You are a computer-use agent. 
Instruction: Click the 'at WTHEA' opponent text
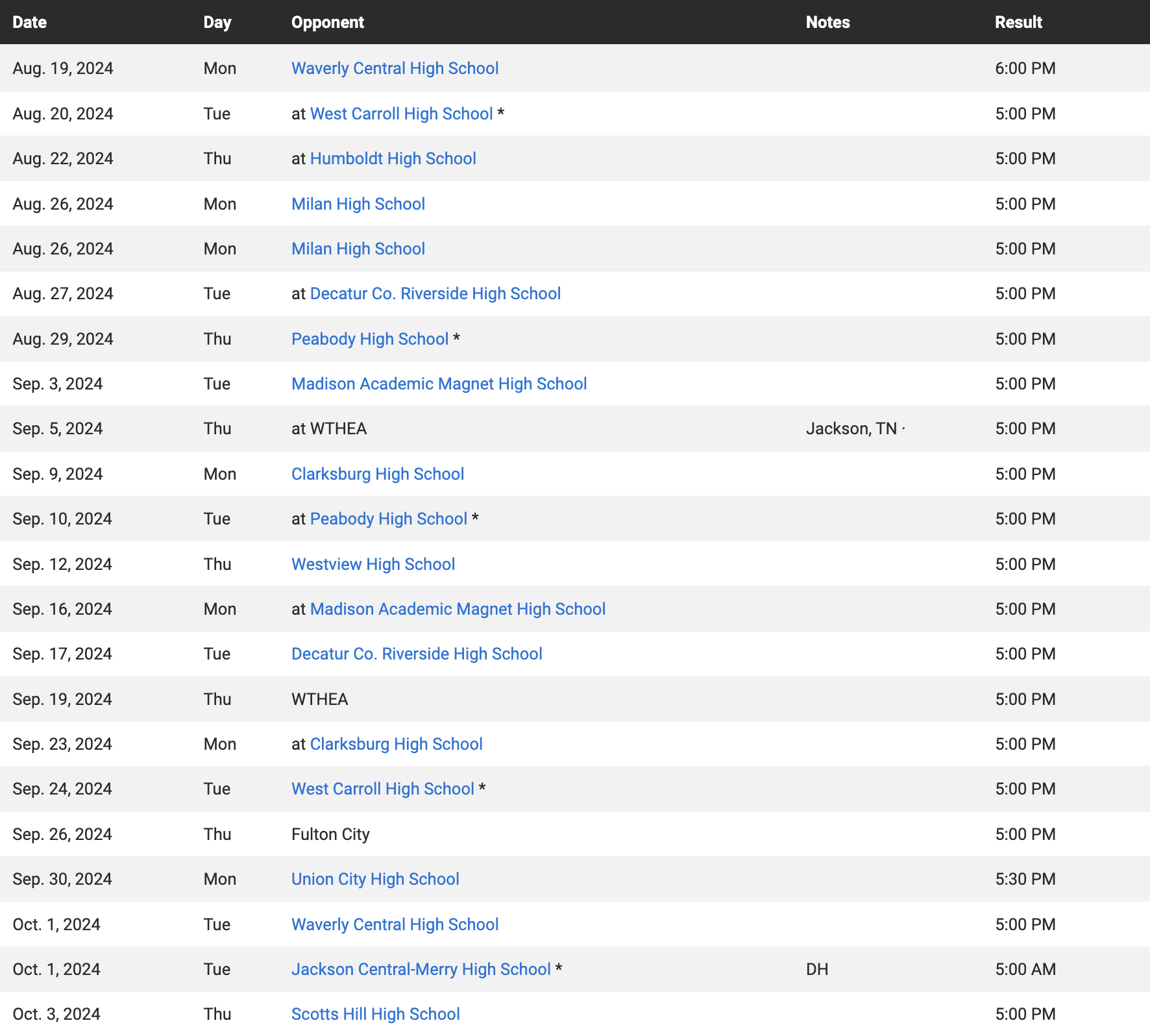(329, 428)
